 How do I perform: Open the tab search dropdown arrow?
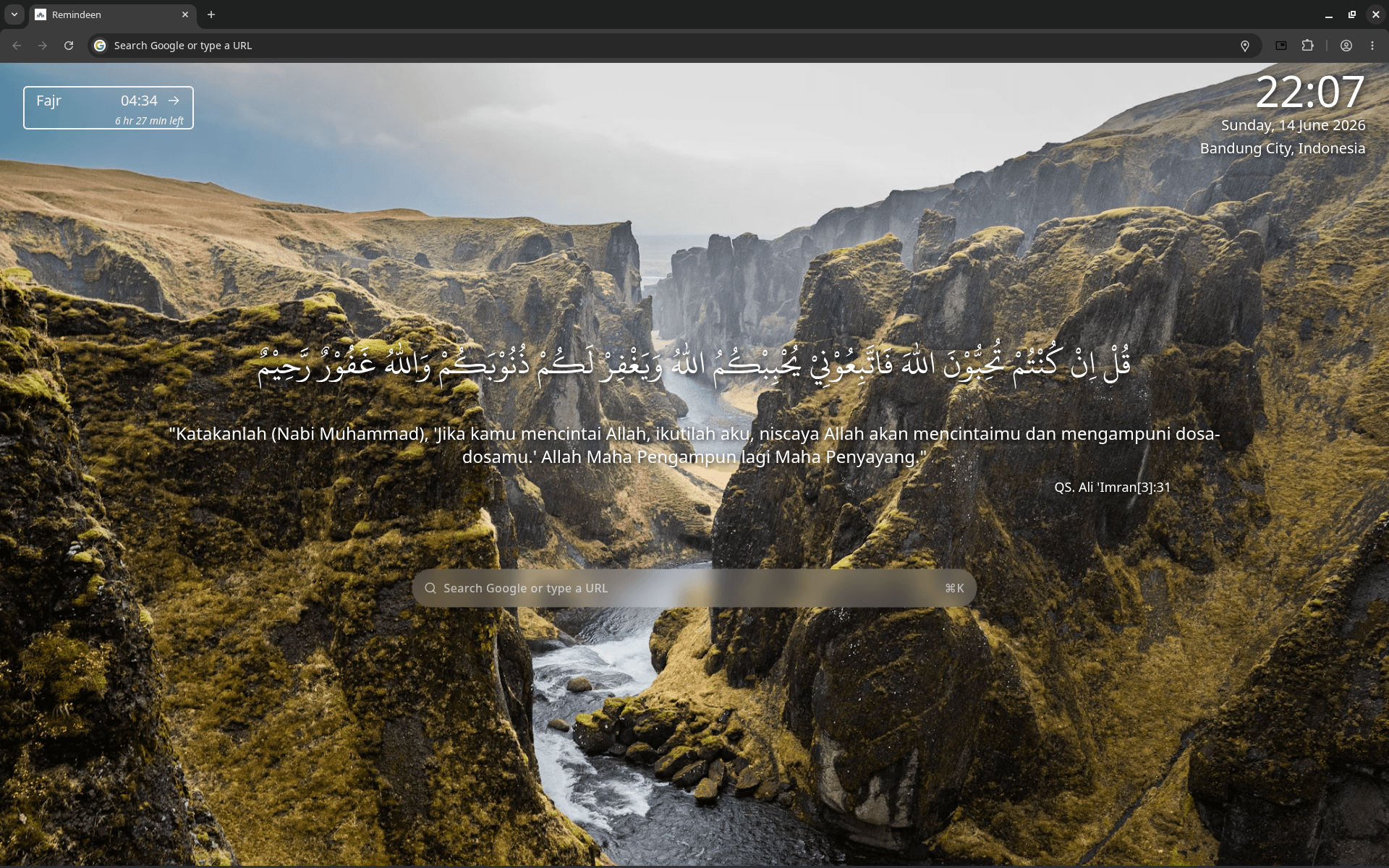pos(14,14)
